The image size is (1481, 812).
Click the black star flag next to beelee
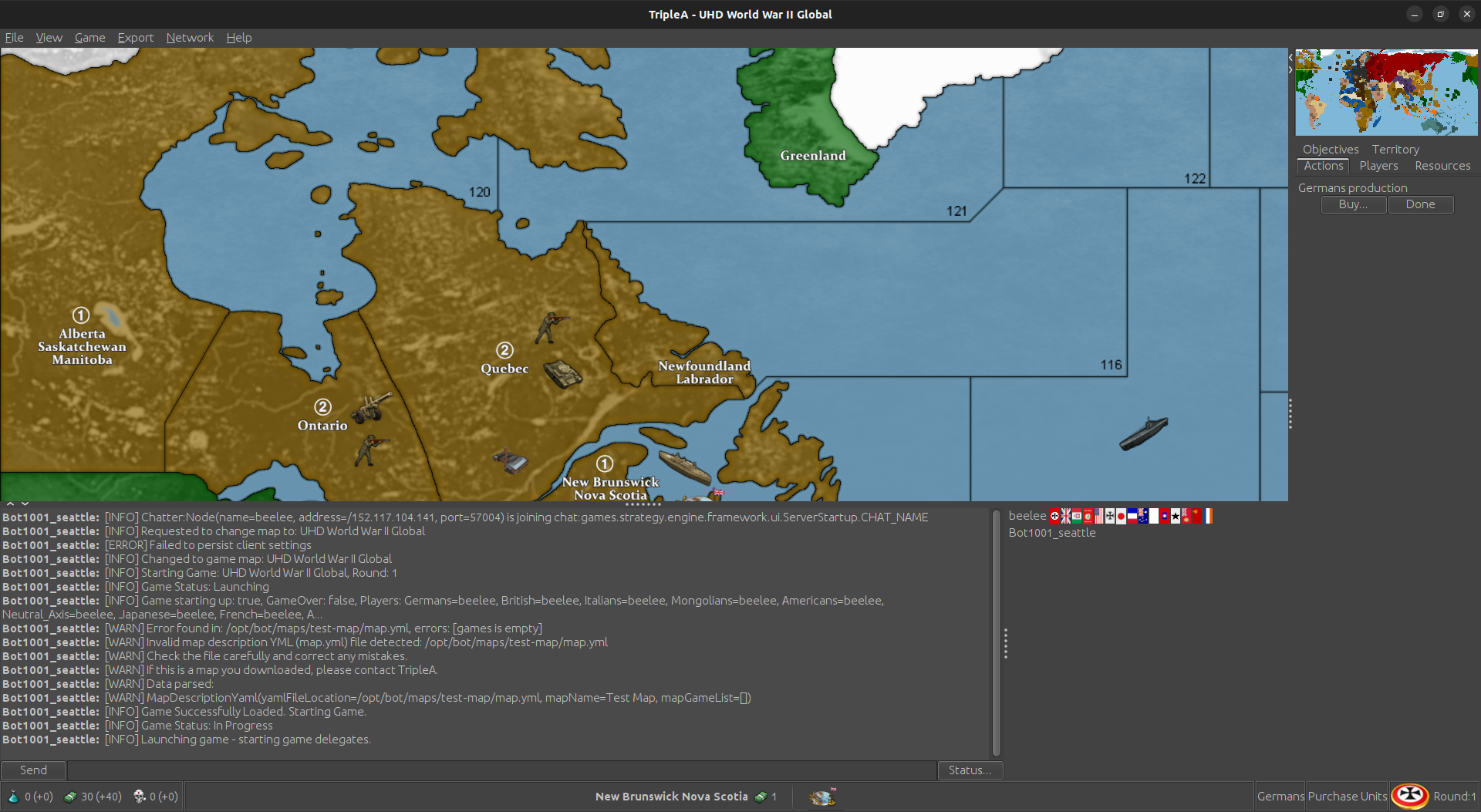coord(1176,516)
